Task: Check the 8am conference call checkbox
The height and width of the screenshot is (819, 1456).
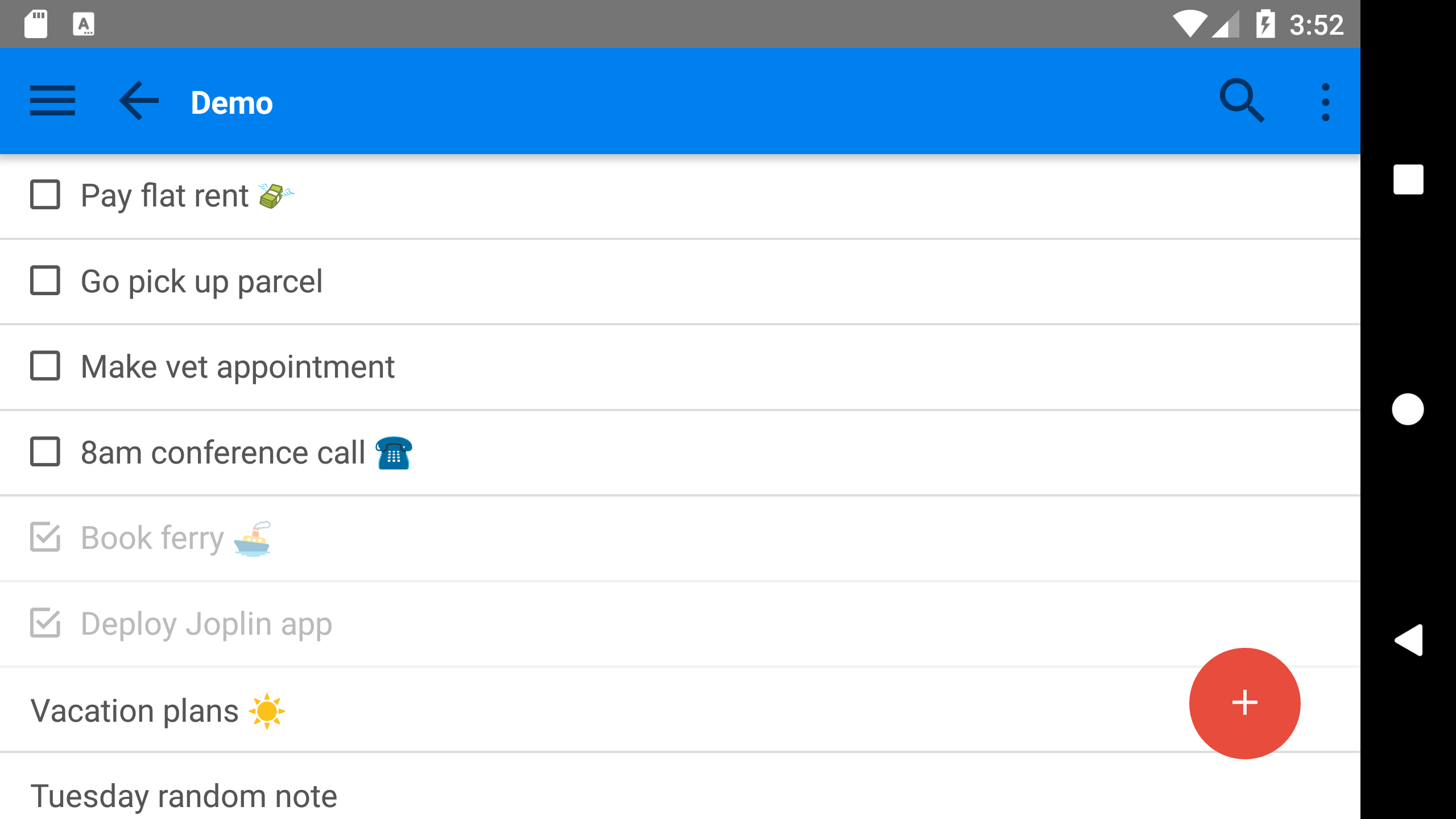Action: coord(45,452)
